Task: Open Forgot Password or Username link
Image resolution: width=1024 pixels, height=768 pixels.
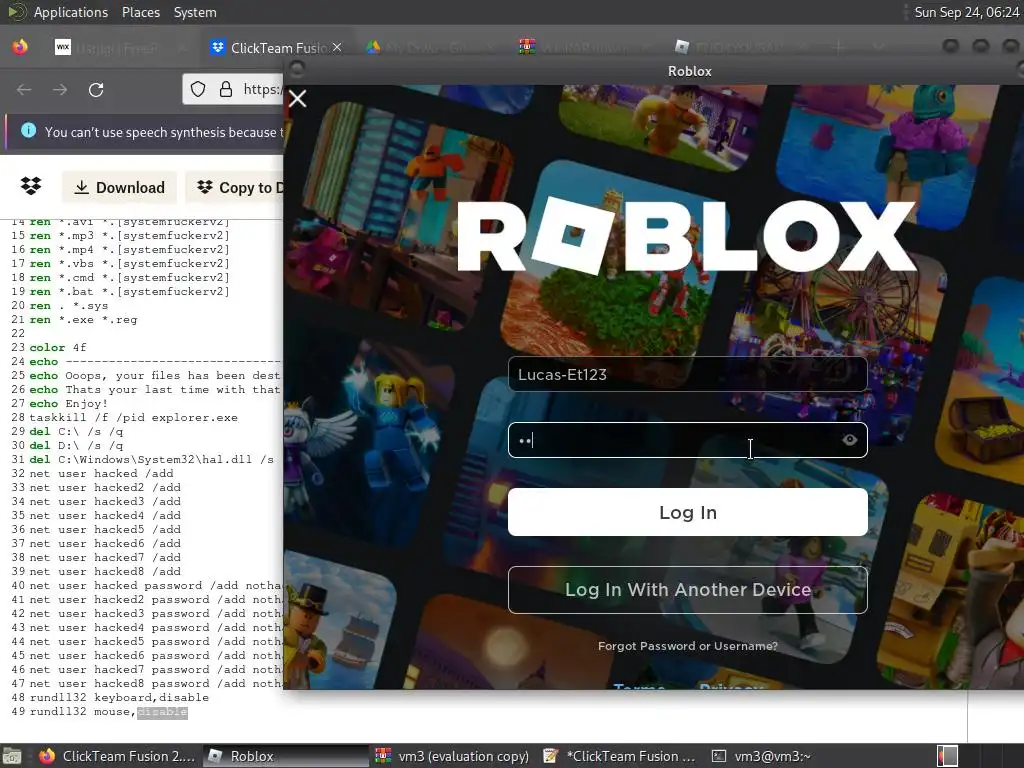Action: 688,646
